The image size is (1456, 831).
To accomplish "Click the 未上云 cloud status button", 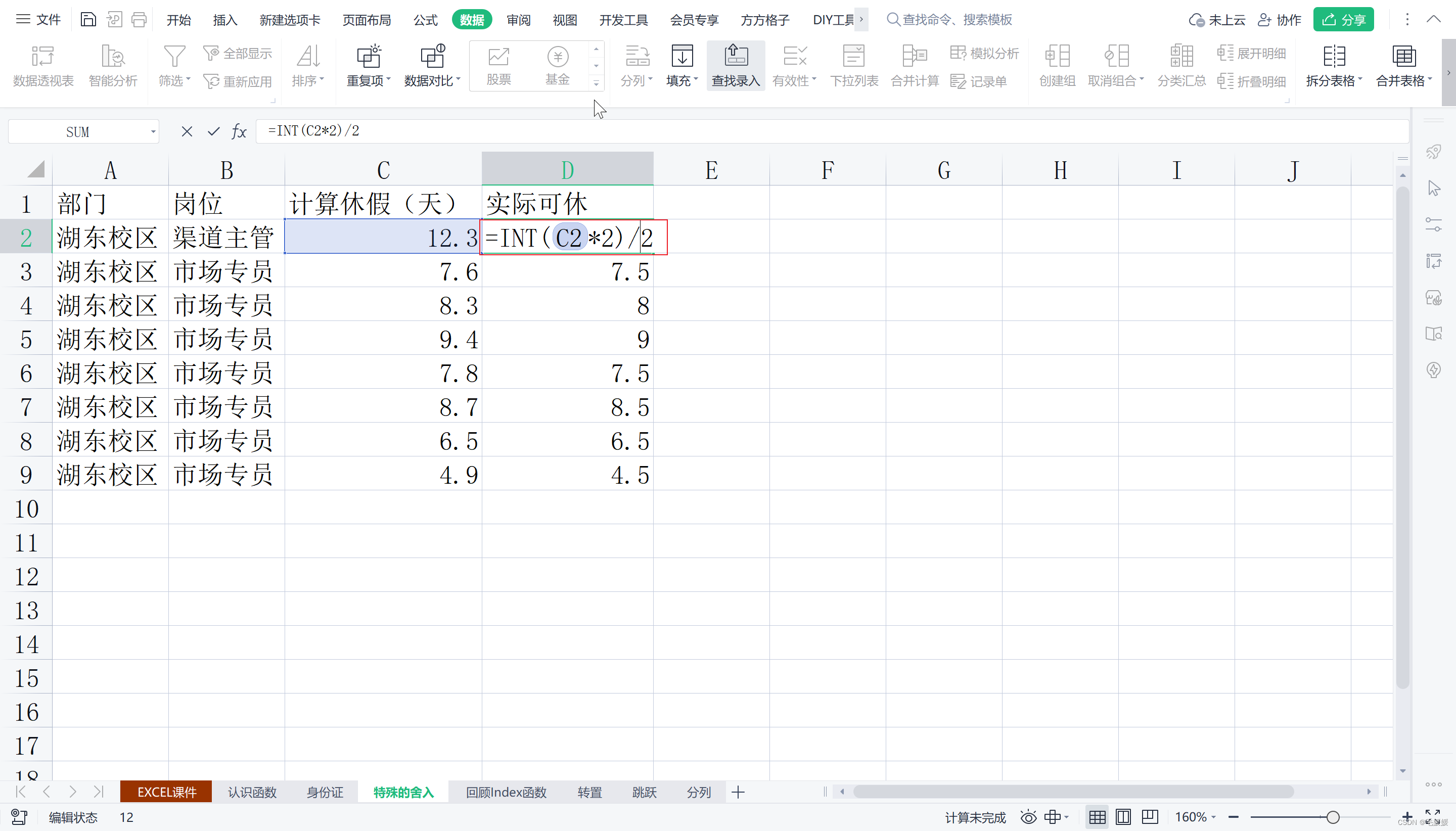I will (1216, 20).
